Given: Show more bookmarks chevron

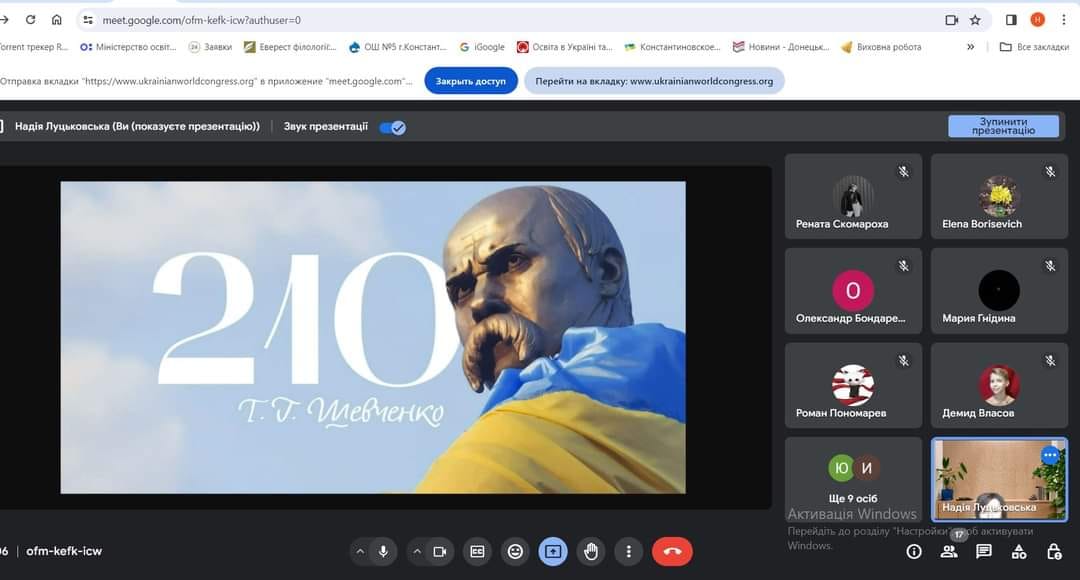Looking at the screenshot, I should [x=970, y=47].
